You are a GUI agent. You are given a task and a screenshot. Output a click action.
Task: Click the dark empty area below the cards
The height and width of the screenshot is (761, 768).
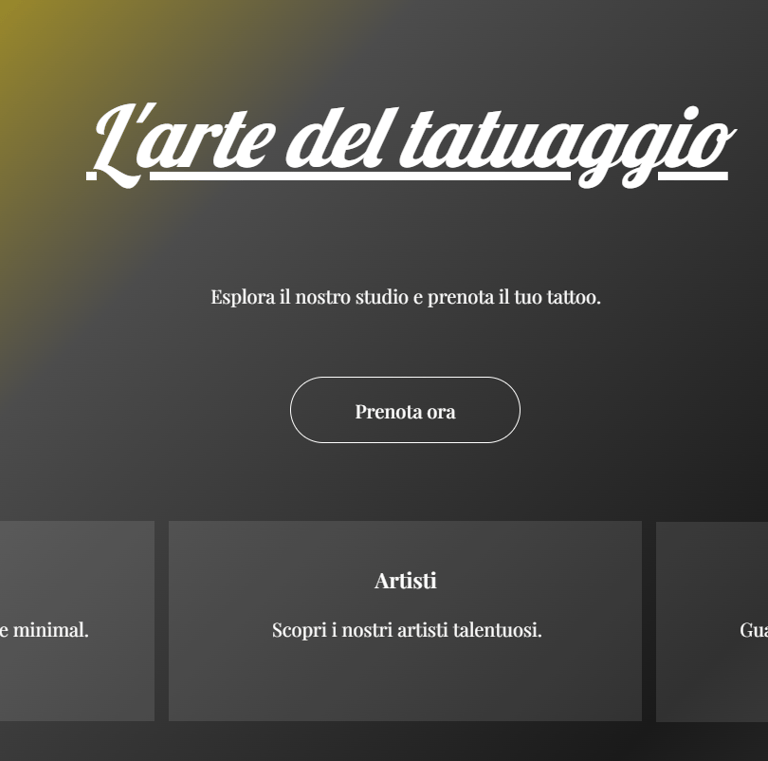pos(384,741)
